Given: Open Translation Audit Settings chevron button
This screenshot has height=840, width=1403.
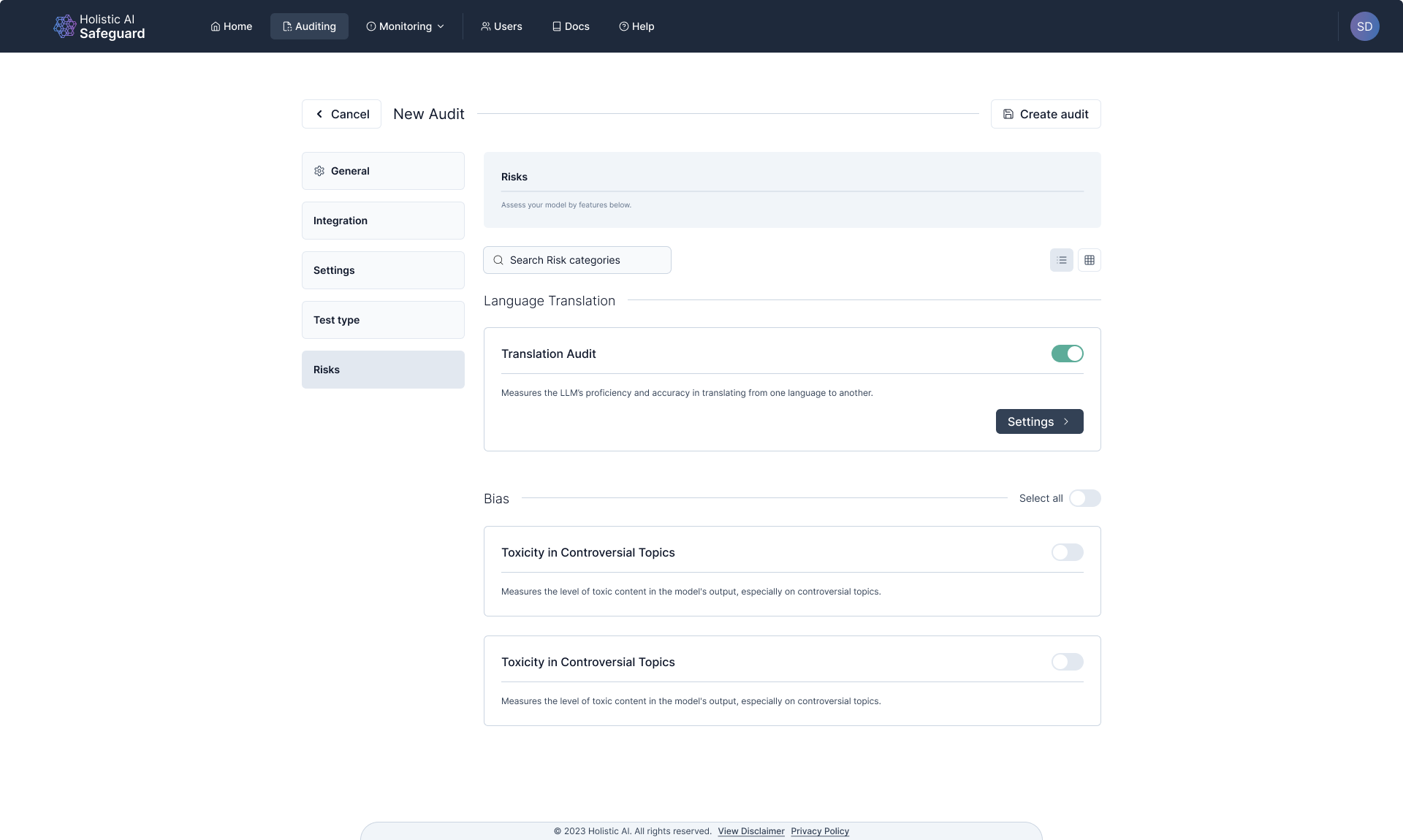Looking at the screenshot, I should pos(1039,421).
